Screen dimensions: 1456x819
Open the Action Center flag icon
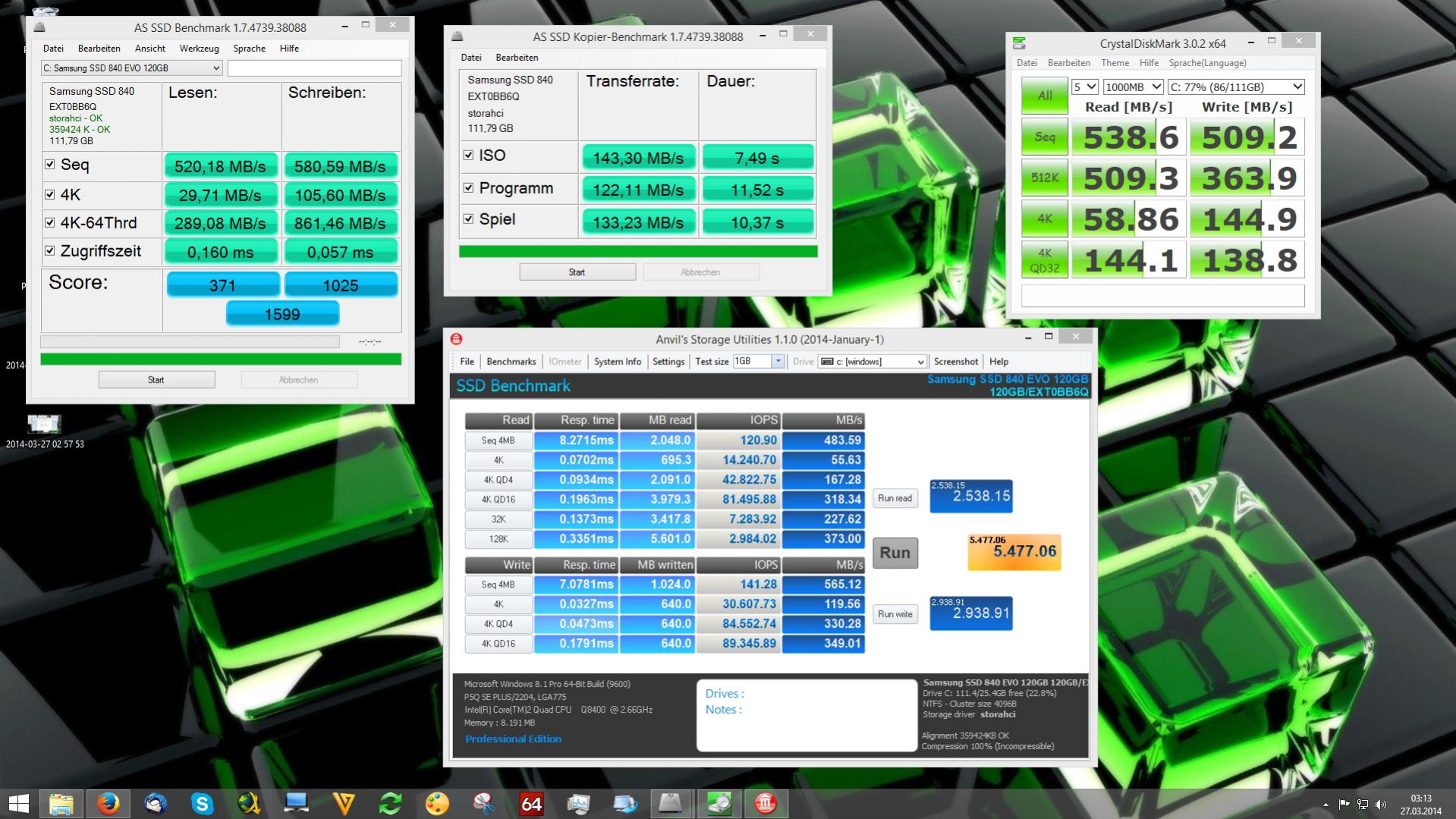click(1344, 805)
